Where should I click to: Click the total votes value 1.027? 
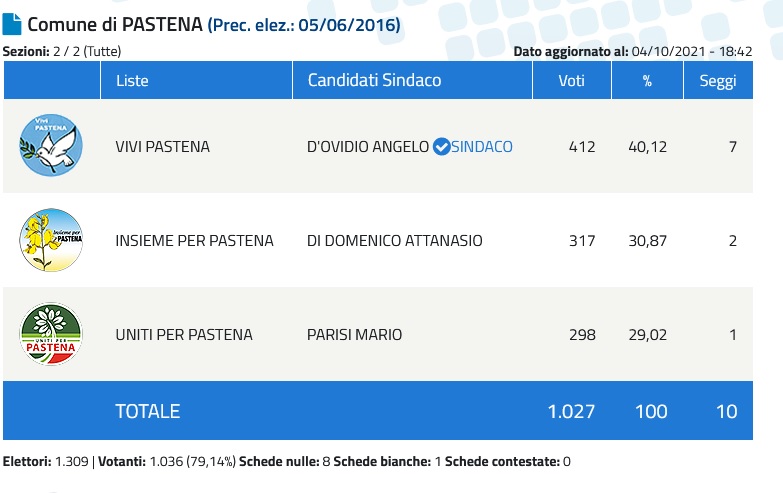coord(571,411)
